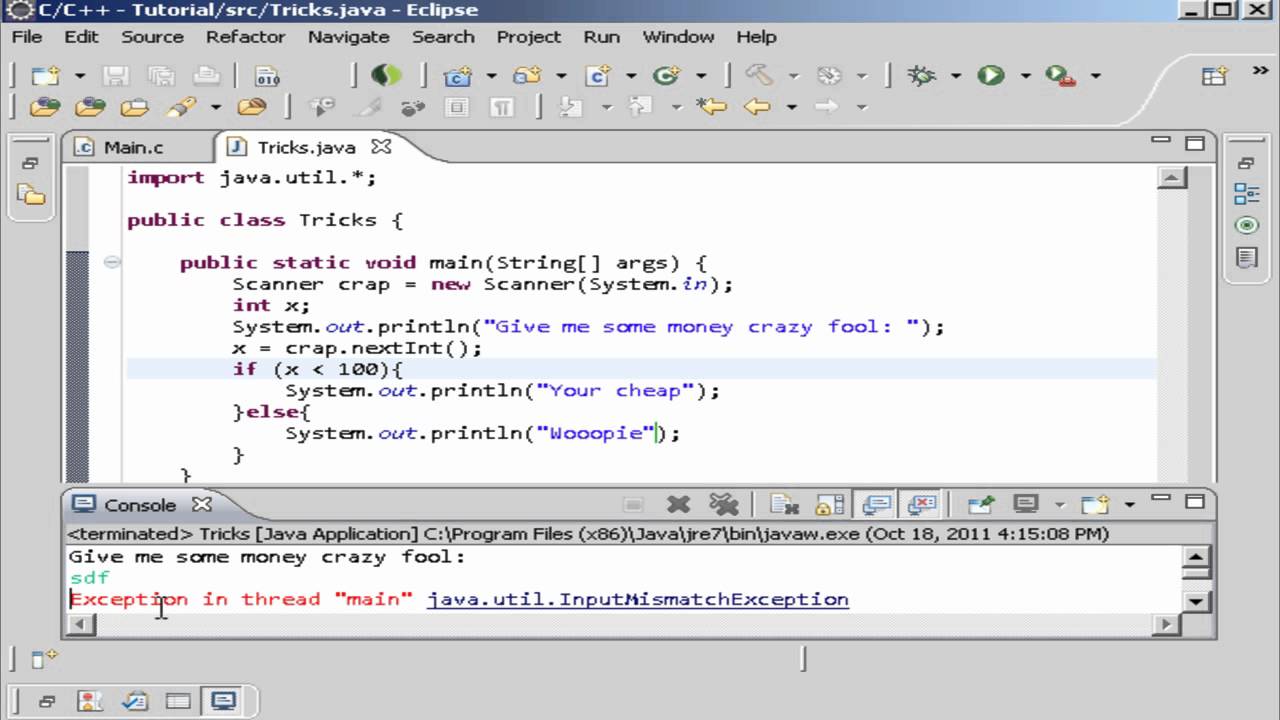Click the java.util.InputMismatchException link
Screen dimensions: 1280x720
point(637,599)
